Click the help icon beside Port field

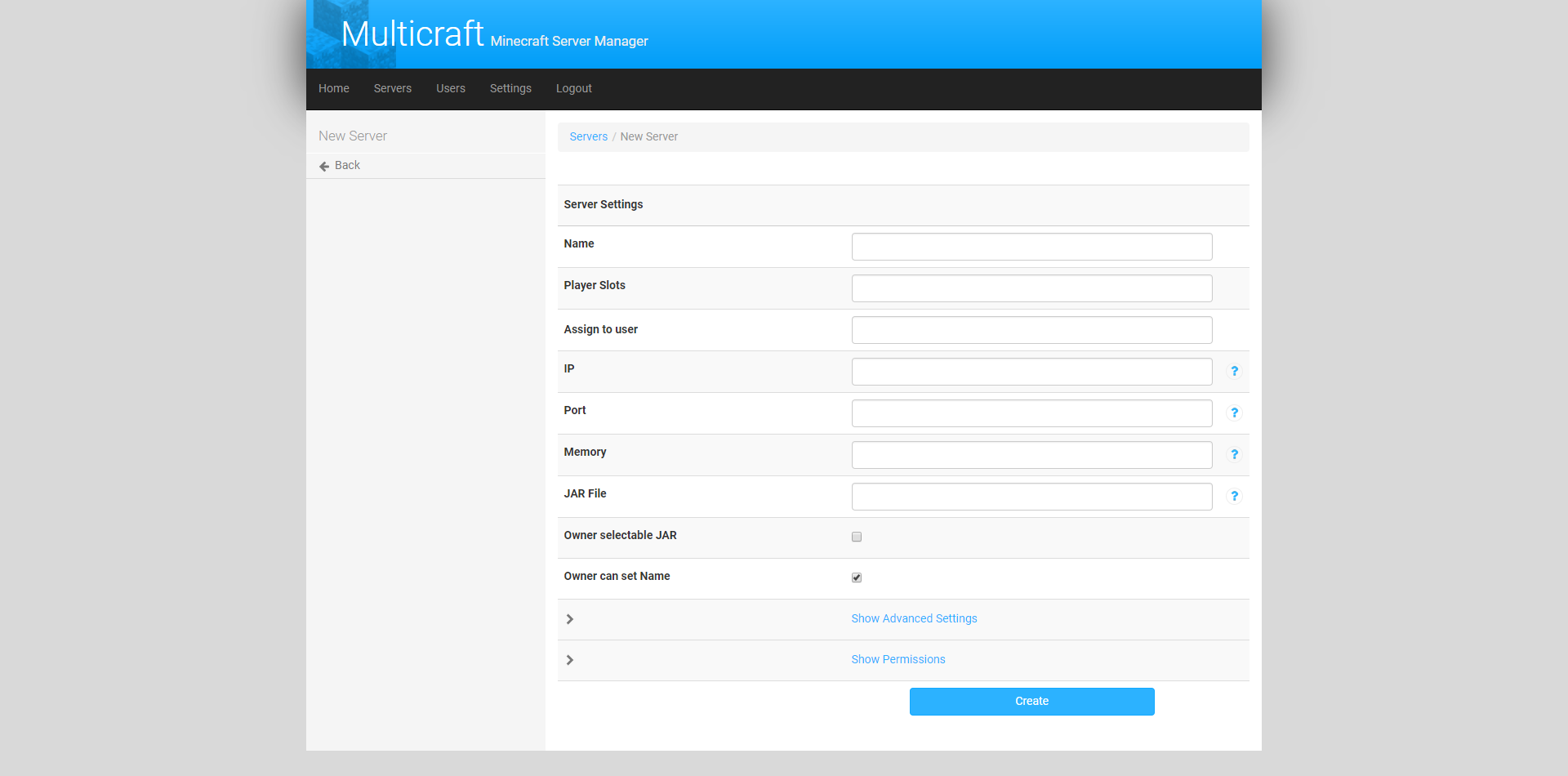coord(1234,413)
